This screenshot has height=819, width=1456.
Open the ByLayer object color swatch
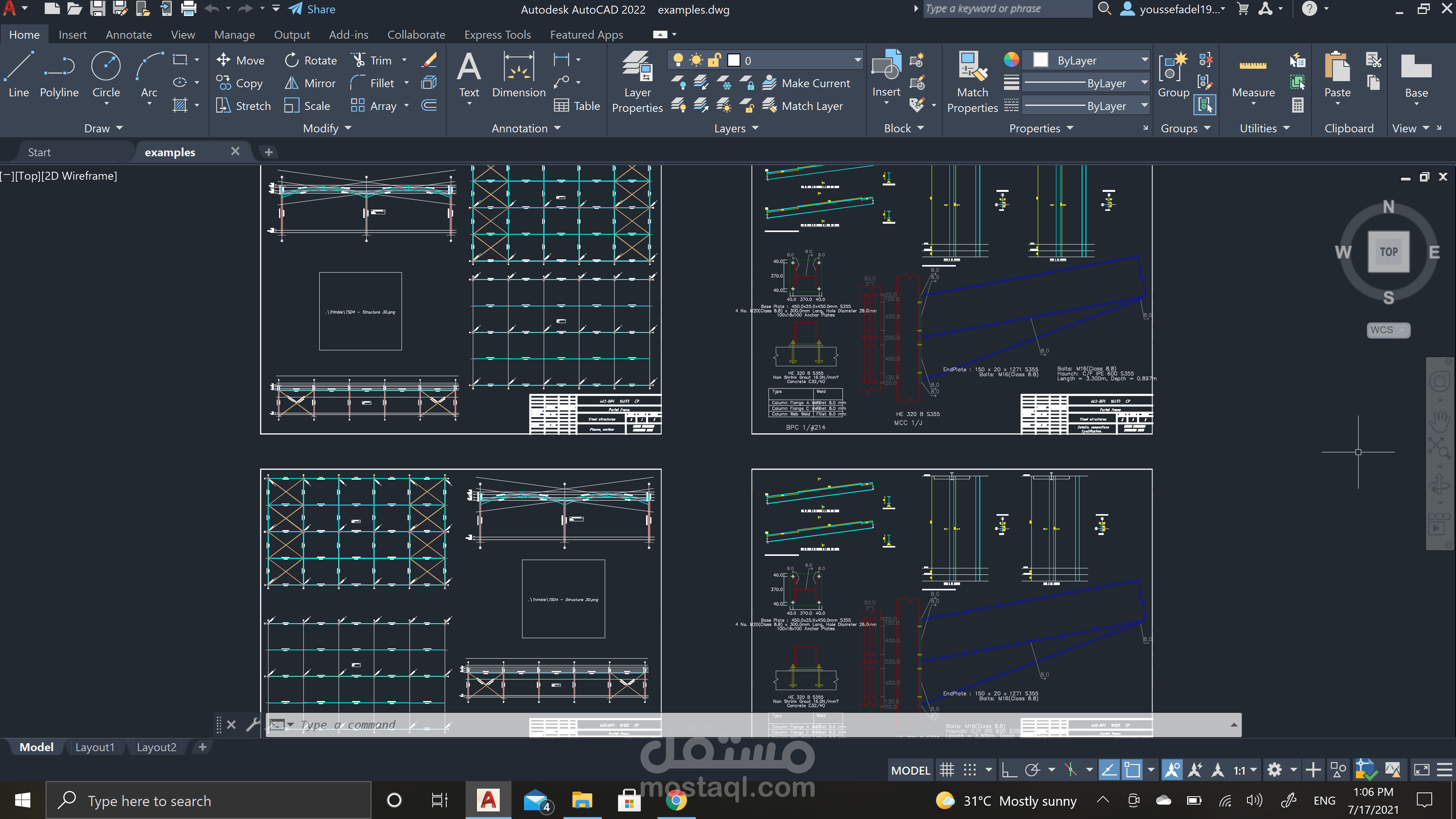tap(1040, 60)
